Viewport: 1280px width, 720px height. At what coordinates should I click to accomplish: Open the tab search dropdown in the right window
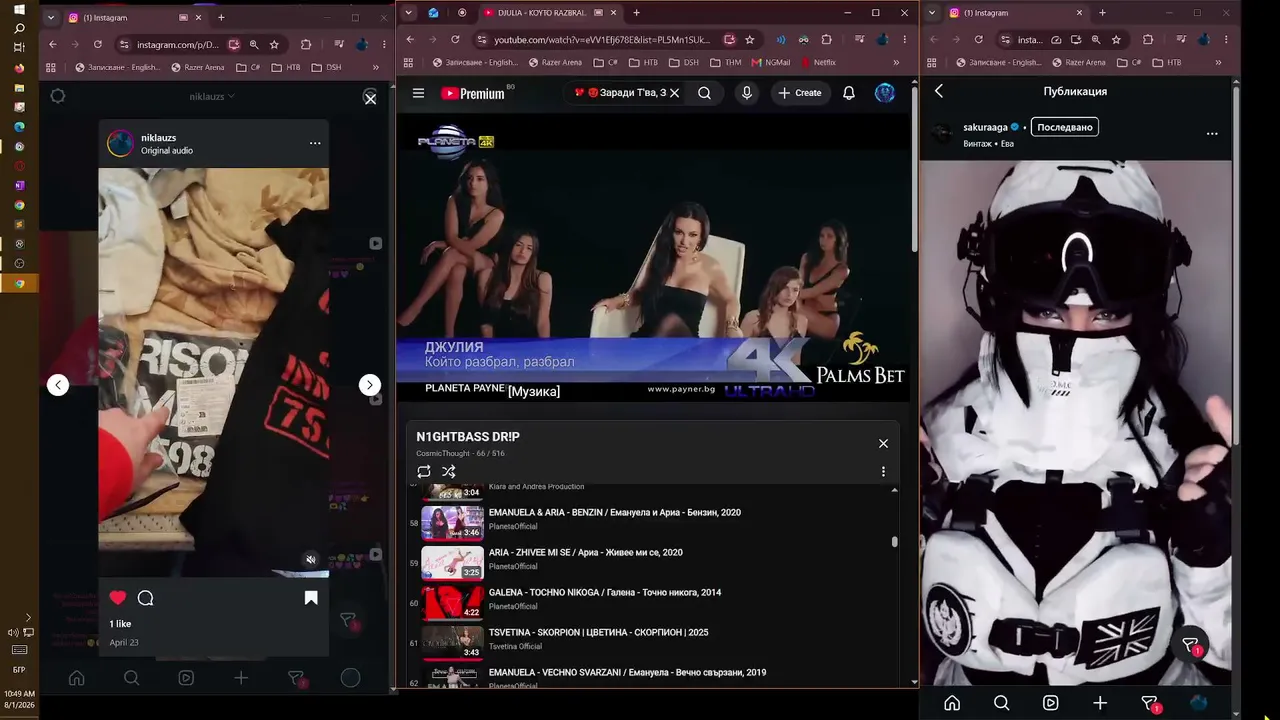[933, 13]
